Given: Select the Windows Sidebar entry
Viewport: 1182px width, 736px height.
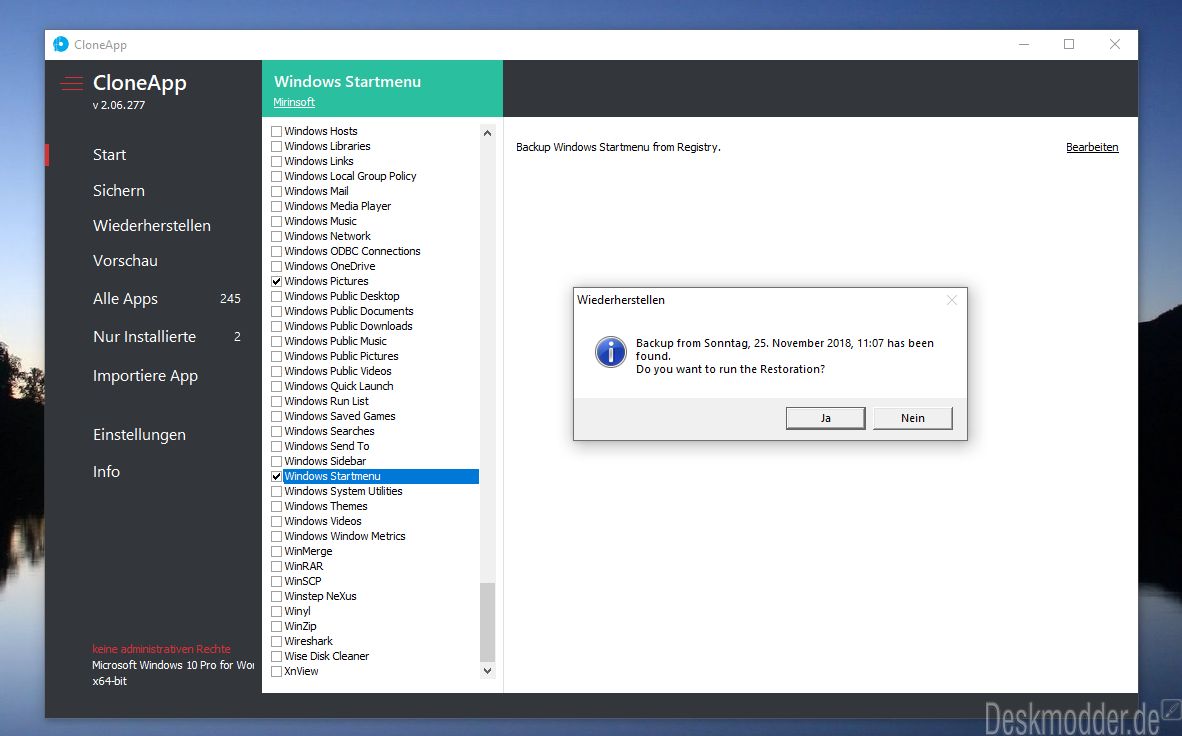Looking at the screenshot, I should click(325, 462).
